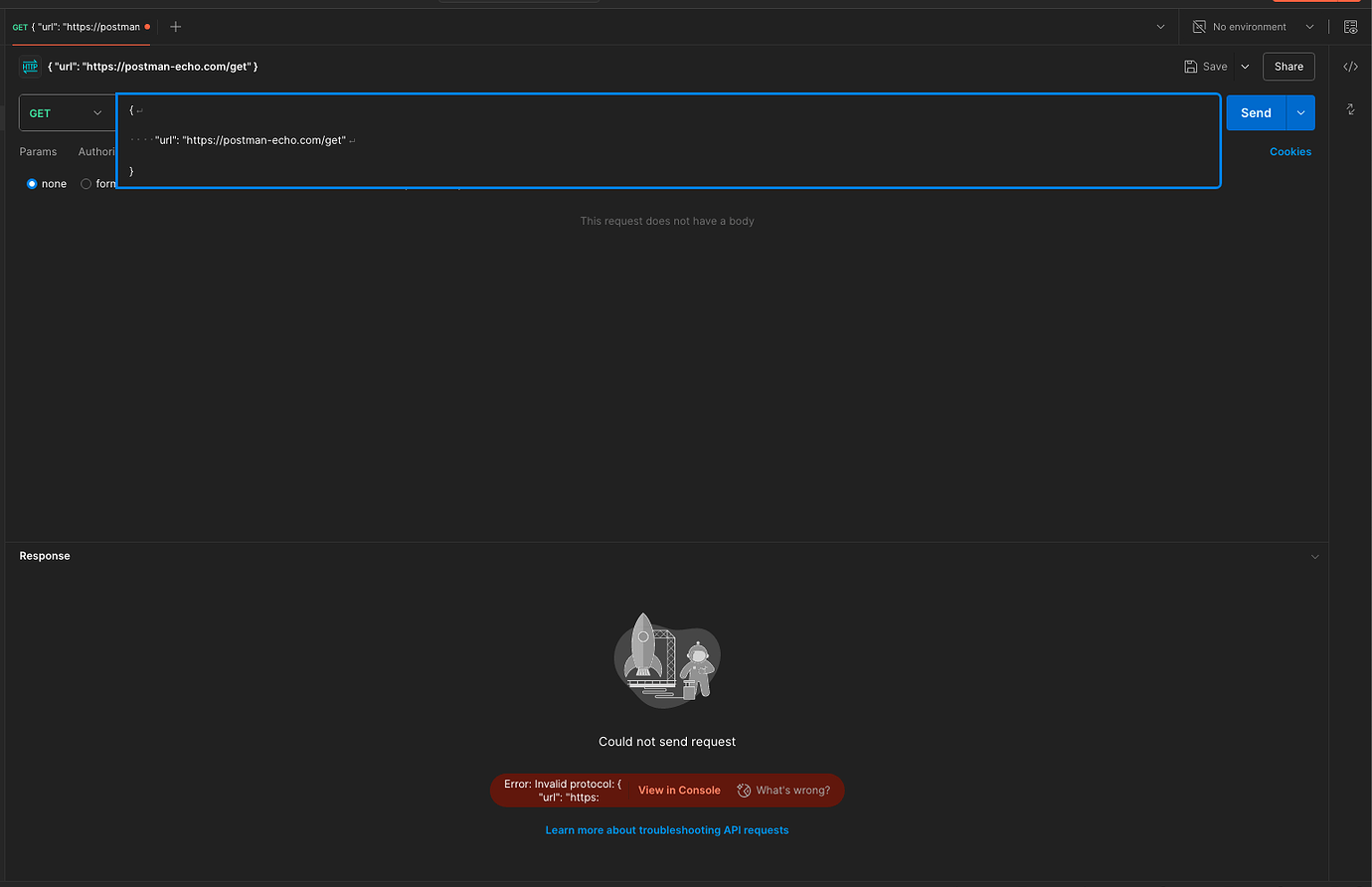Viewport: 1372px width, 887px height.
Task: Collapse the Response section chevron
Action: click(x=1314, y=556)
